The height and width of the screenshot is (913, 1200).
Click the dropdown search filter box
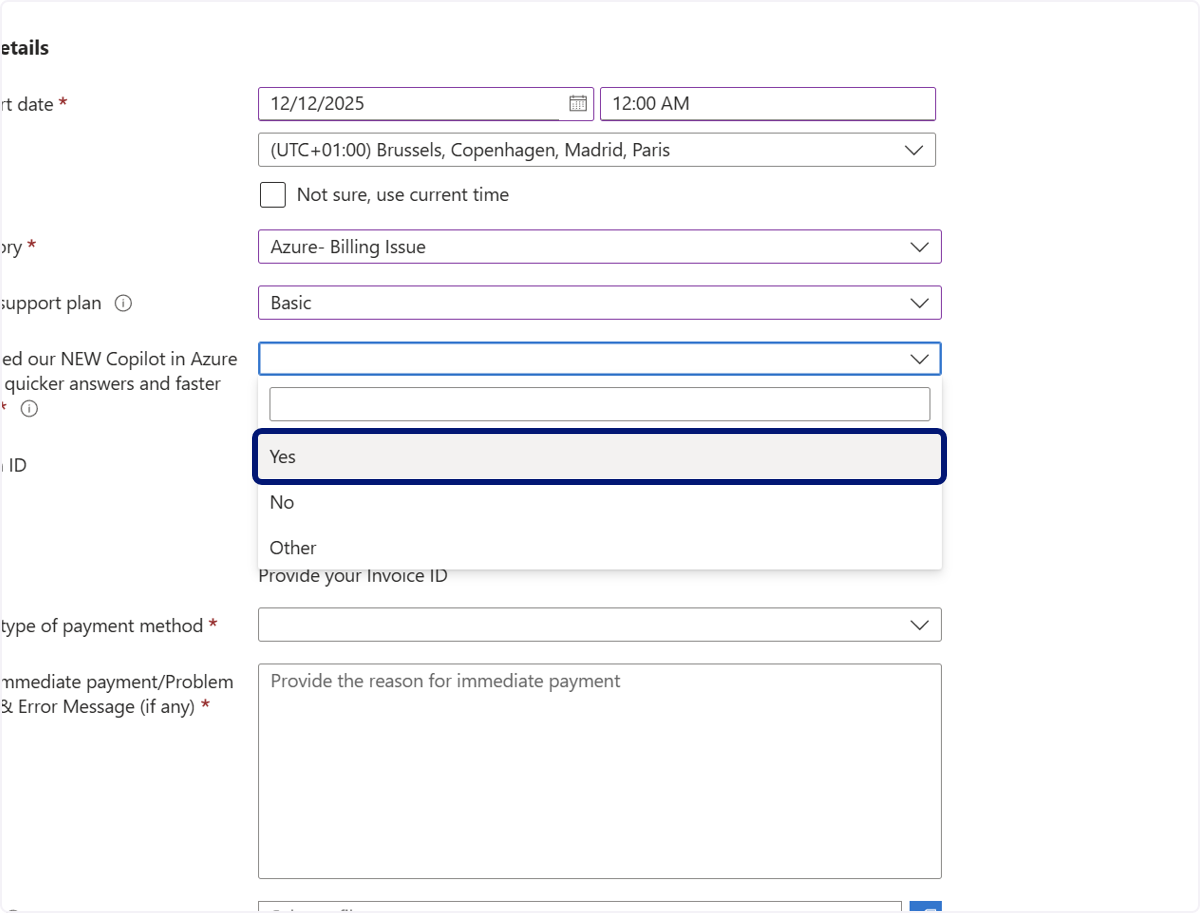point(600,404)
